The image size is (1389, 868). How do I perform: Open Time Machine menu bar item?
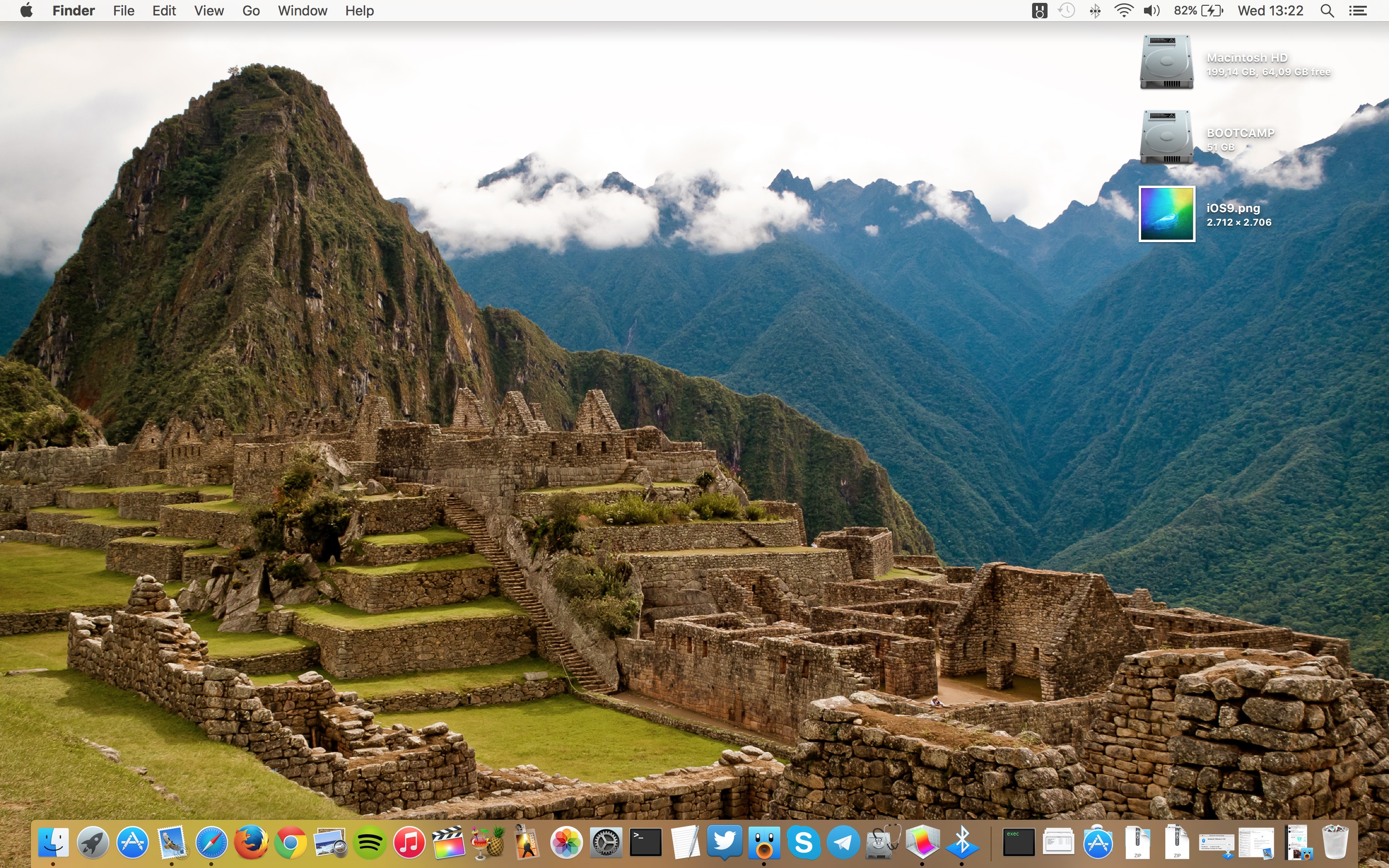[x=1066, y=11]
